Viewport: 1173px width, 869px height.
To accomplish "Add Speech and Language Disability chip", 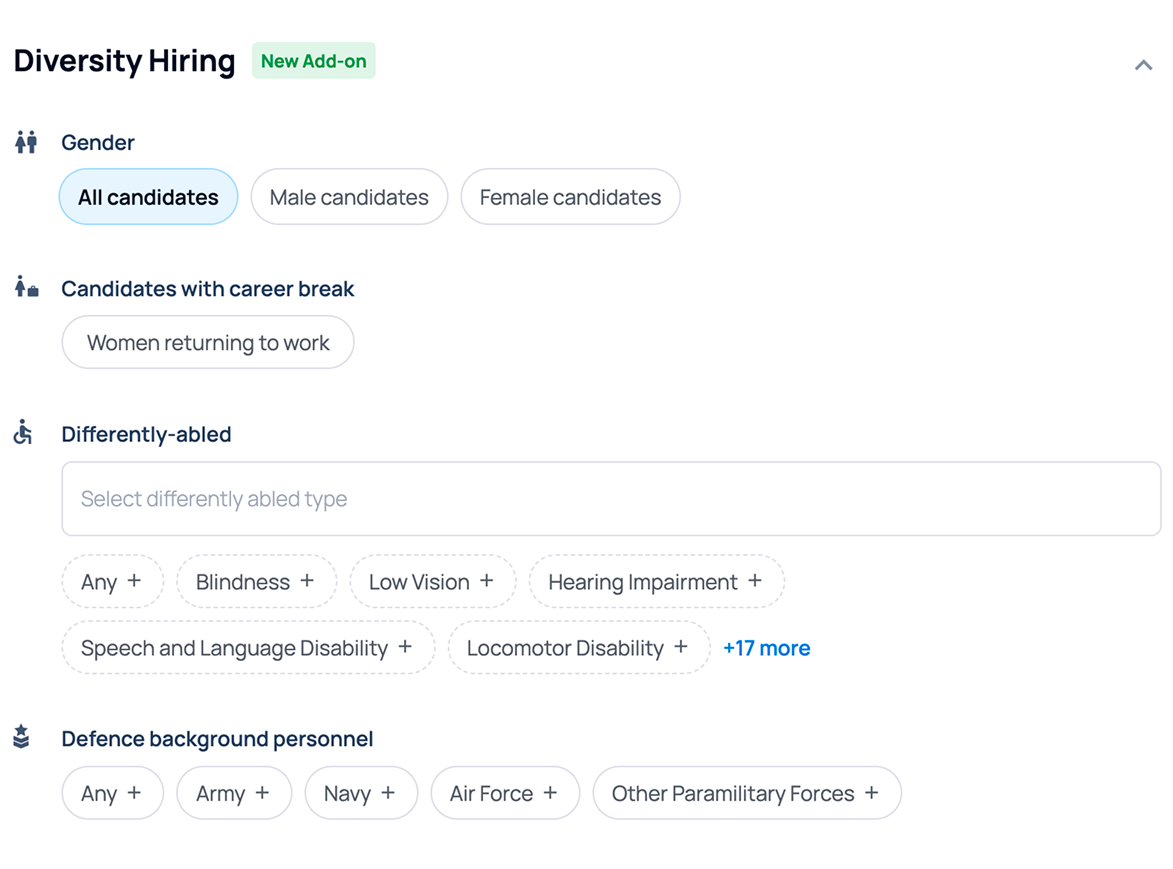I will [248, 648].
